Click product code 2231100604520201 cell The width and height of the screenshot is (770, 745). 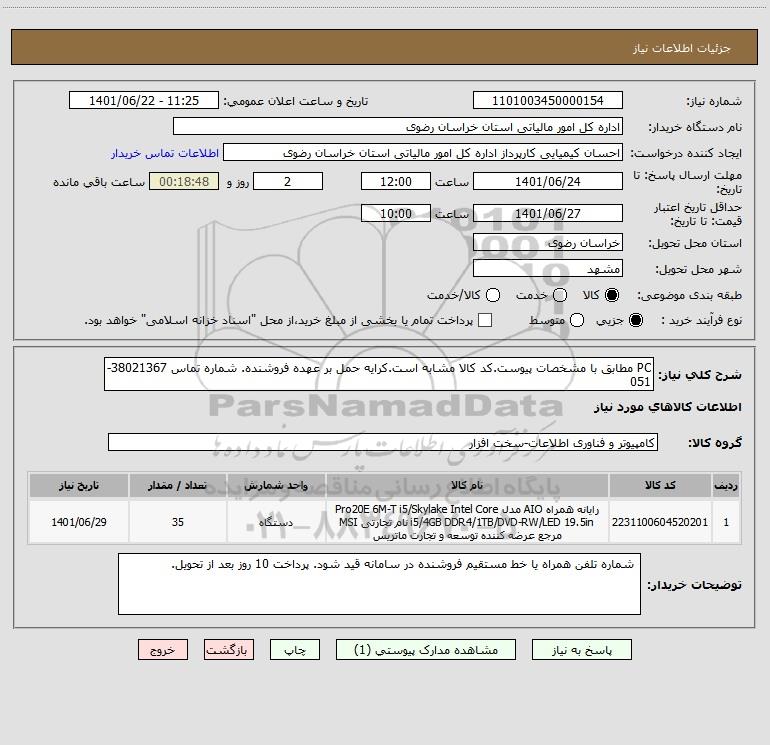click(660, 522)
